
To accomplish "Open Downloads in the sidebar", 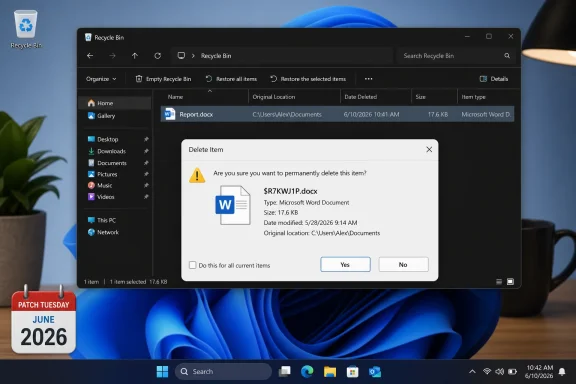I will click(x=111, y=151).
